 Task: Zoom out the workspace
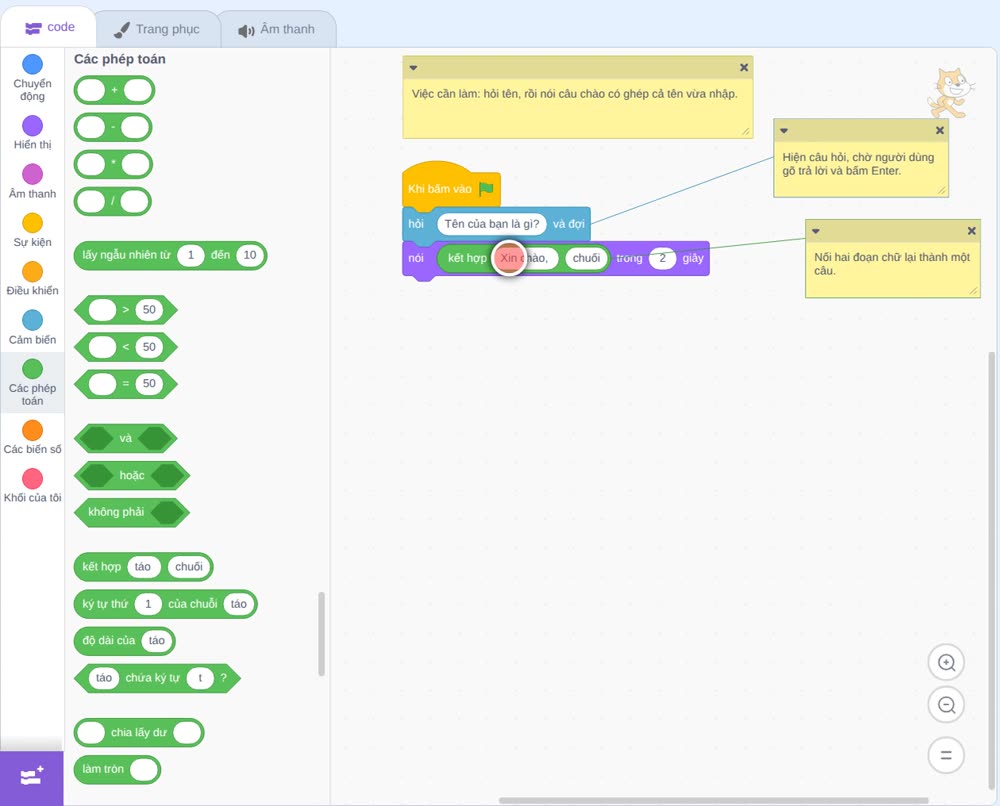coord(946,705)
